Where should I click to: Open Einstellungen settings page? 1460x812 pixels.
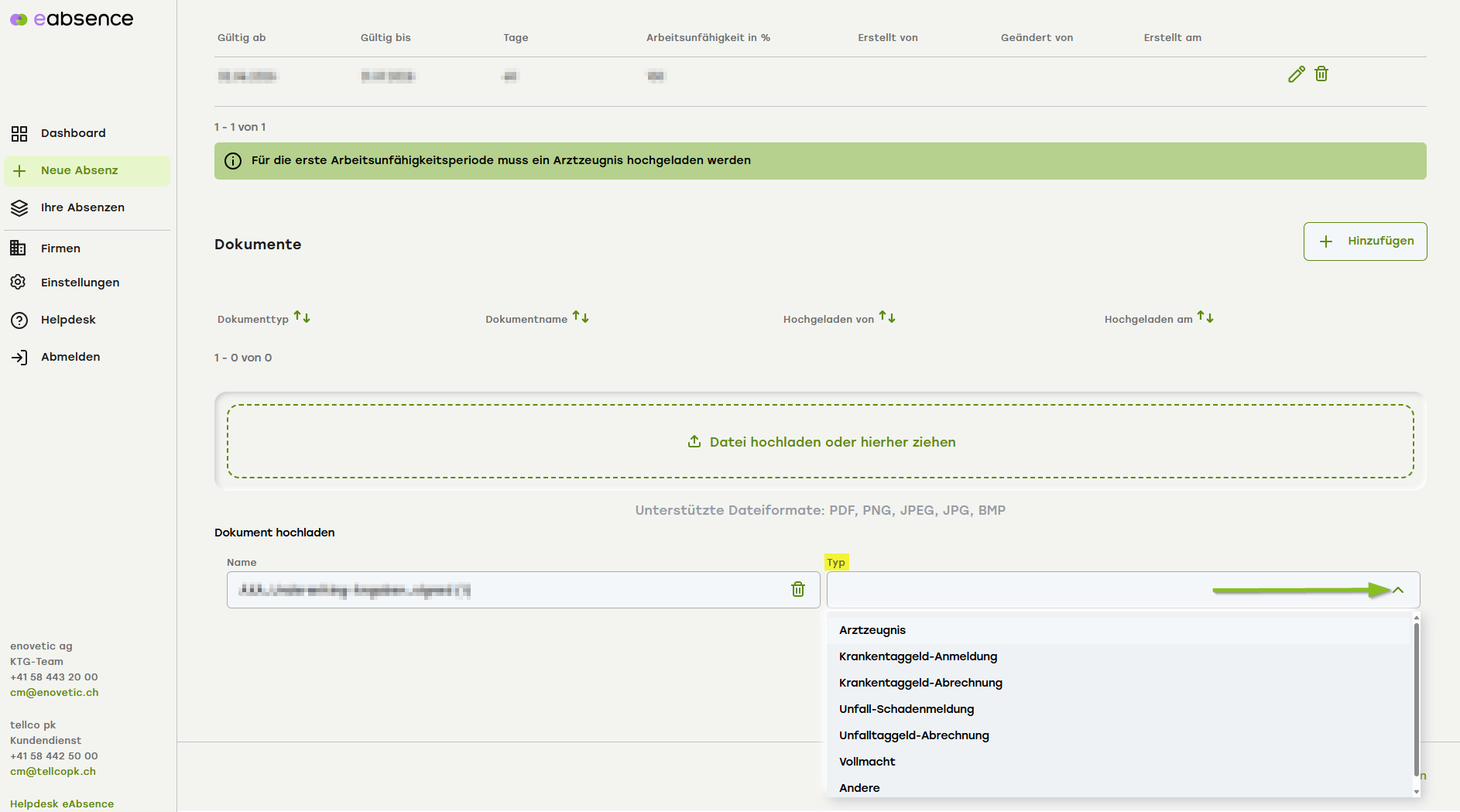click(x=80, y=283)
